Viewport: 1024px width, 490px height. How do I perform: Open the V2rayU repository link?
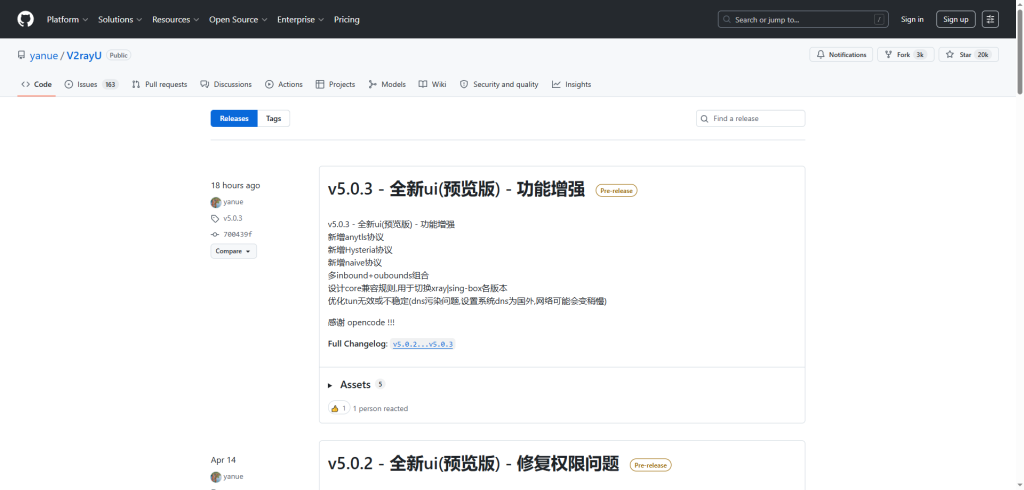(x=84, y=56)
